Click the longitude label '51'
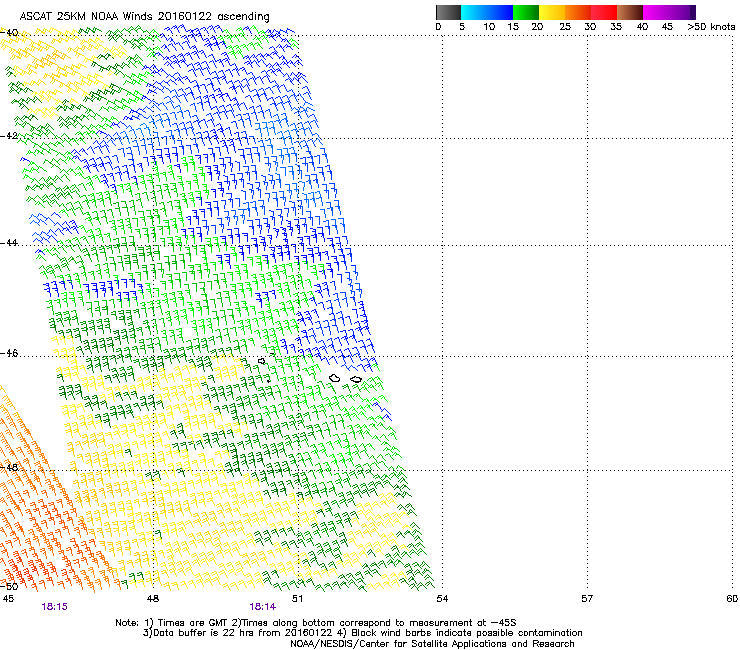This screenshot has width=740, height=650. click(297, 599)
